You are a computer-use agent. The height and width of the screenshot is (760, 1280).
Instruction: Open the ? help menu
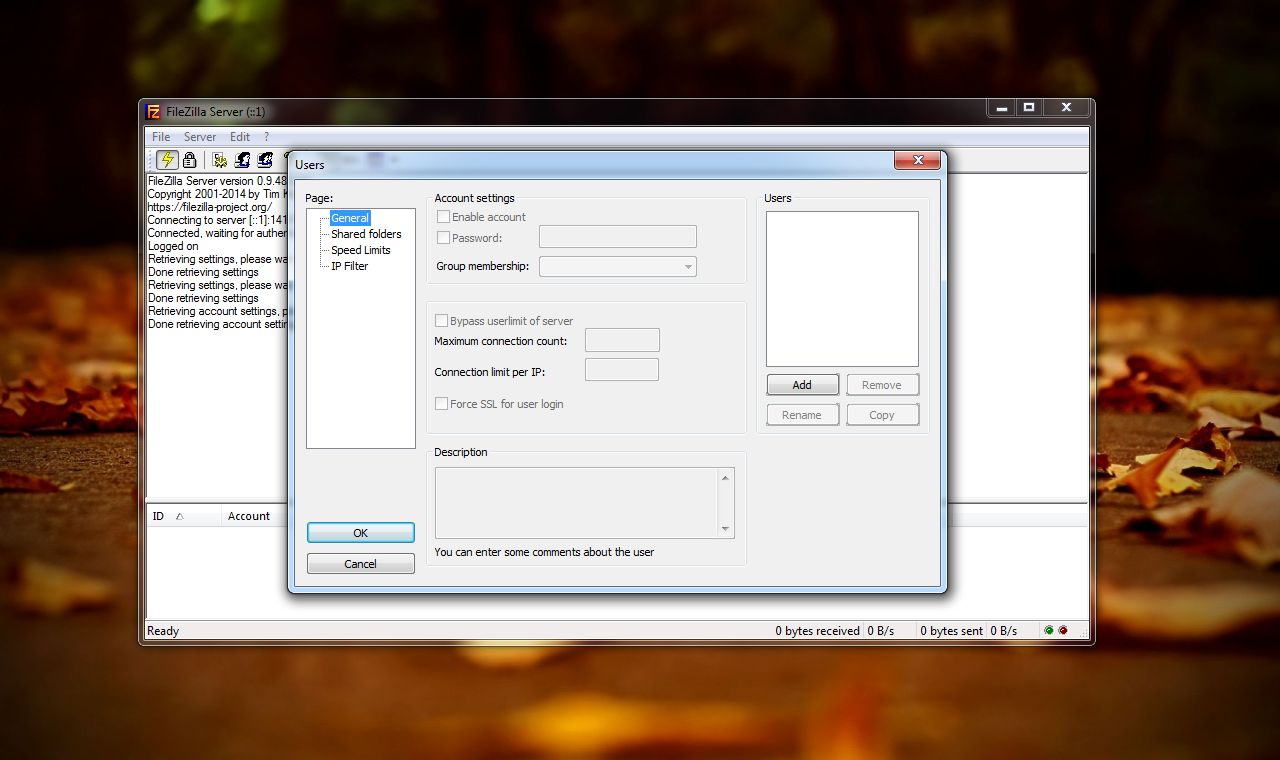point(266,137)
